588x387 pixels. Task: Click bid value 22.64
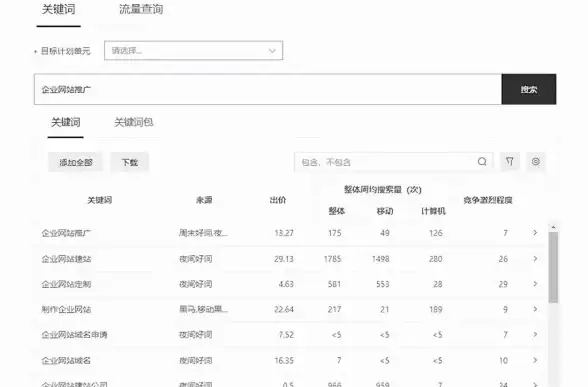(284, 309)
